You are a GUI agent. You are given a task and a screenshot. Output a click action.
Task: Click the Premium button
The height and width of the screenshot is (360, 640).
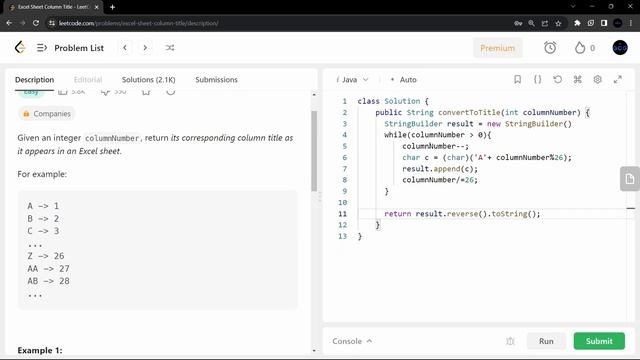pyautogui.click(x=498, y=48)
